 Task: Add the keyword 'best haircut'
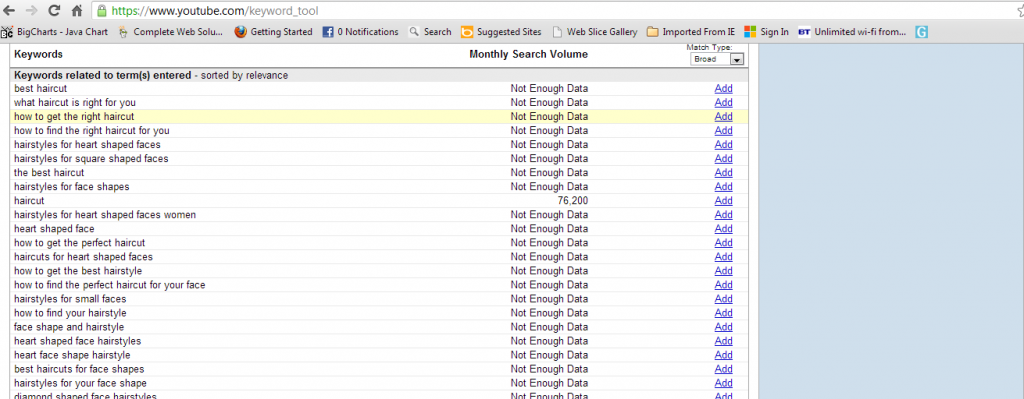[724, 88]
